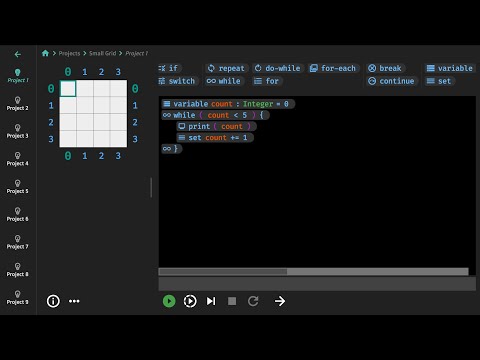Pick the do-while block from palette
This screenshot has width=480, height=360.
pos(278,68)
